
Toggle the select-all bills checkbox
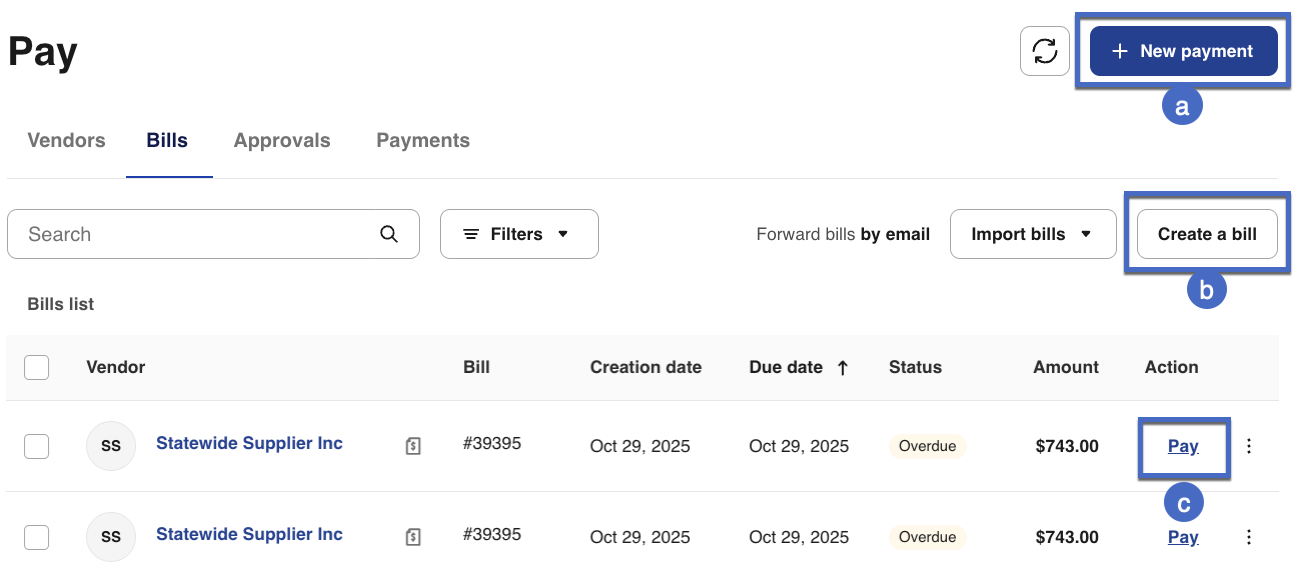tap(37, 368)
